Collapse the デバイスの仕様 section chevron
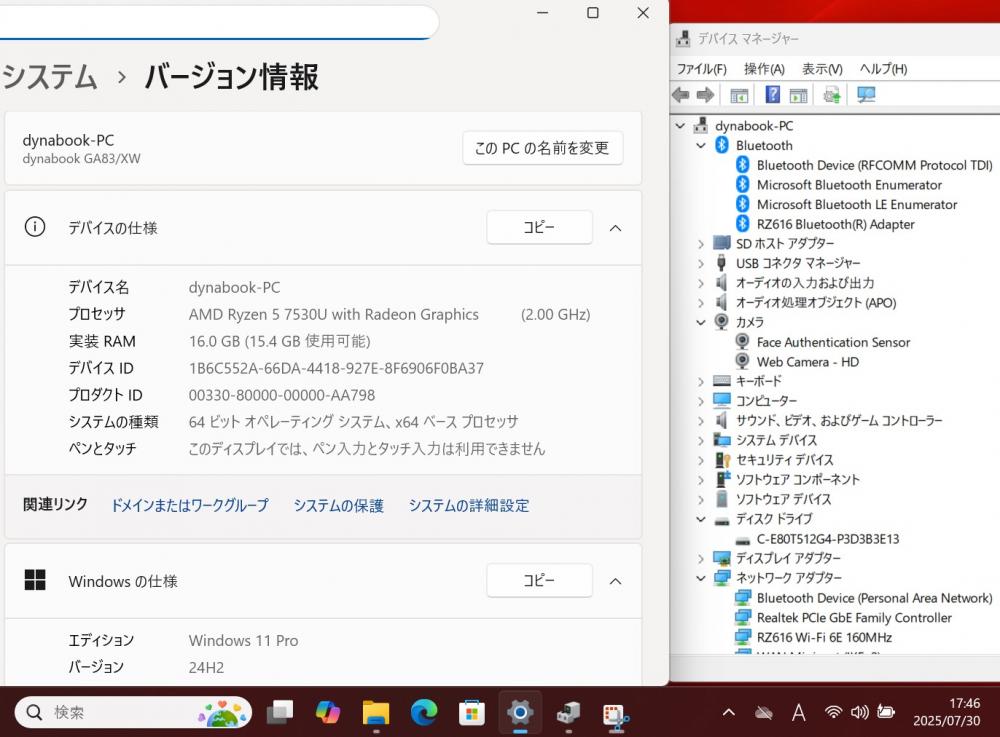Viewport: 1000px width, 737px height. pos(615,228)
